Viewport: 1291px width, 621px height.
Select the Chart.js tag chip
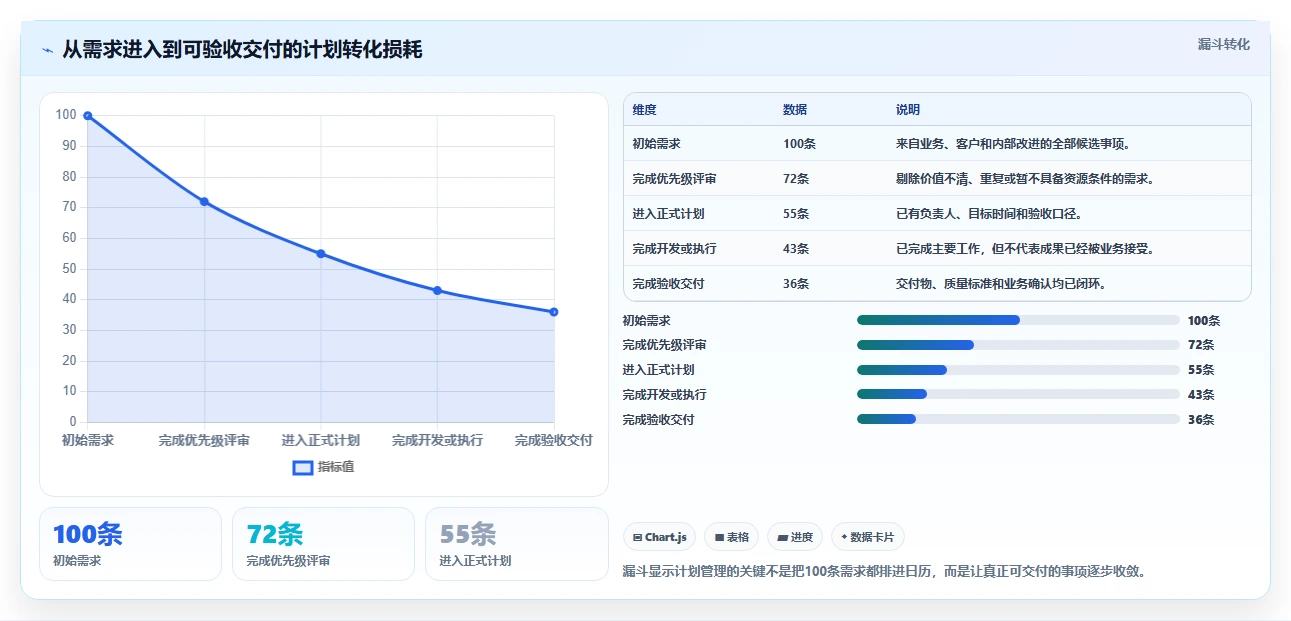[660, 537]
